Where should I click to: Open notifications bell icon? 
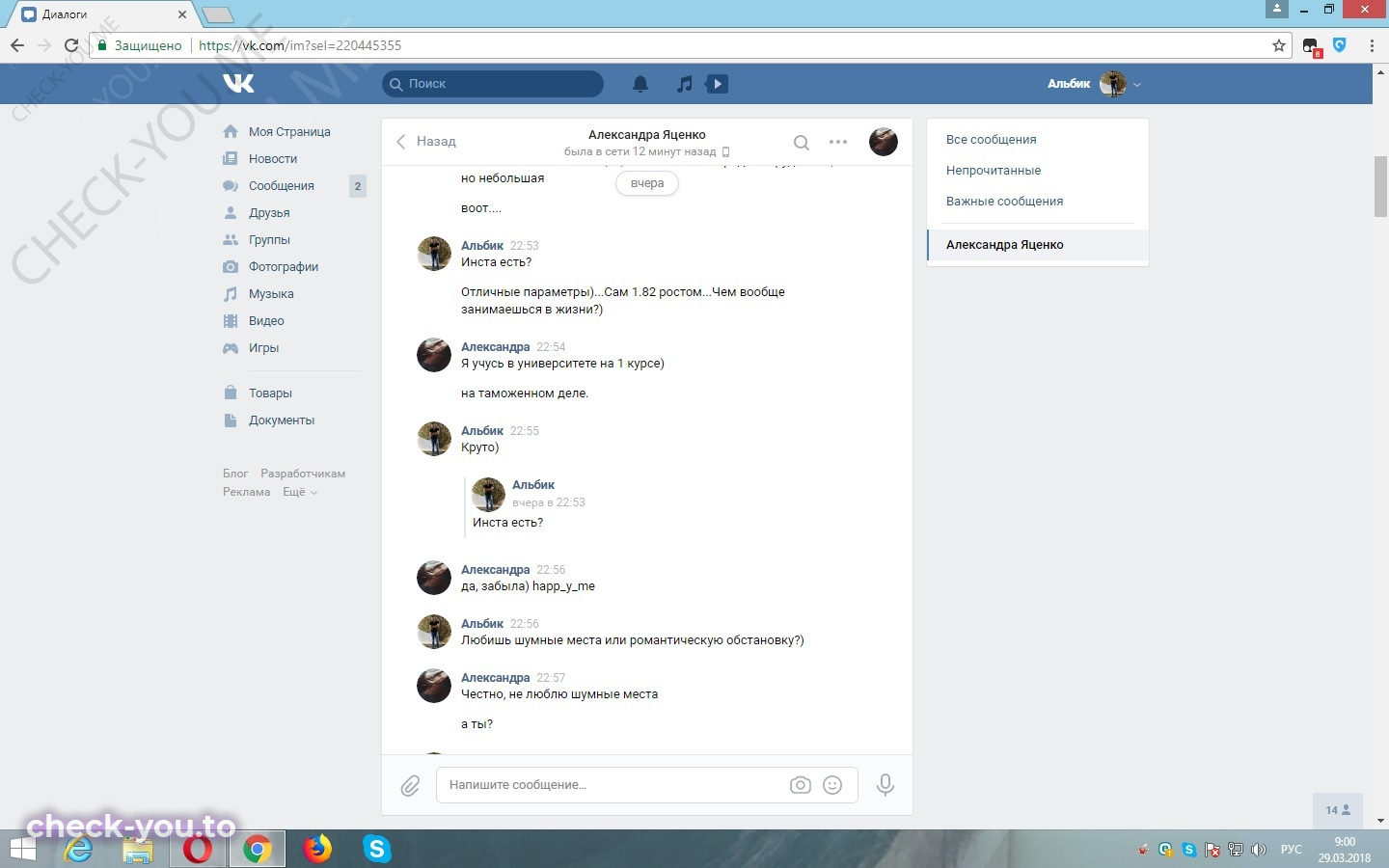tap(640, 84)
